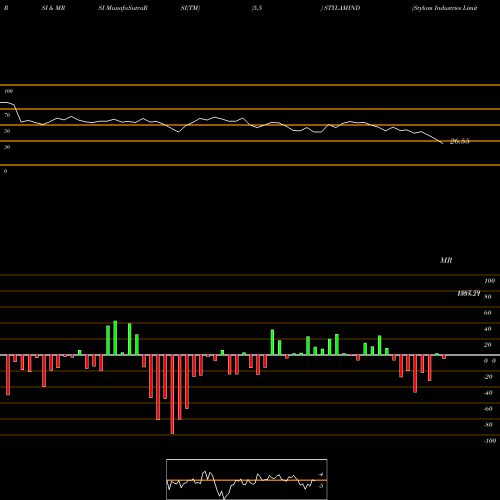Select the RSI axis label 50
Image resolution: width=500 pixels, height=500 pixels.
[7, 131]
